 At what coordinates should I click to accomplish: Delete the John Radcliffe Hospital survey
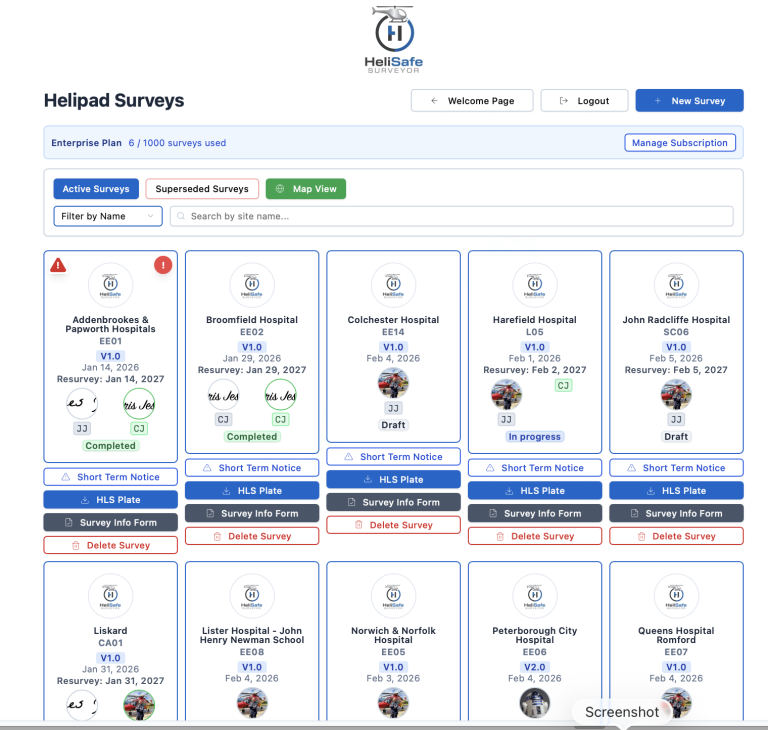click(x=676, y=536)
